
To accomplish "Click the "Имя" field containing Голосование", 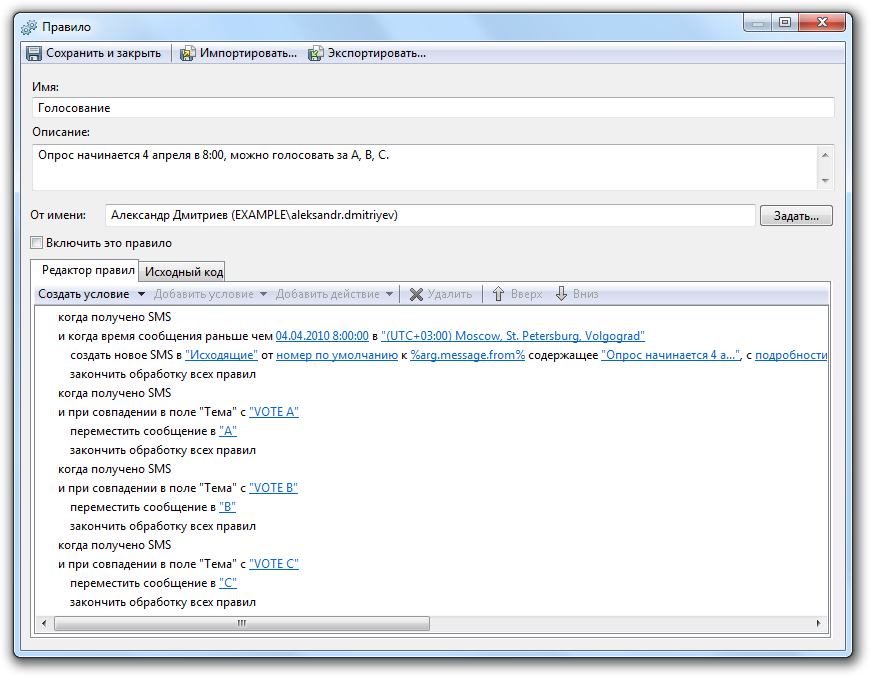I will click(x=433, y=107).
